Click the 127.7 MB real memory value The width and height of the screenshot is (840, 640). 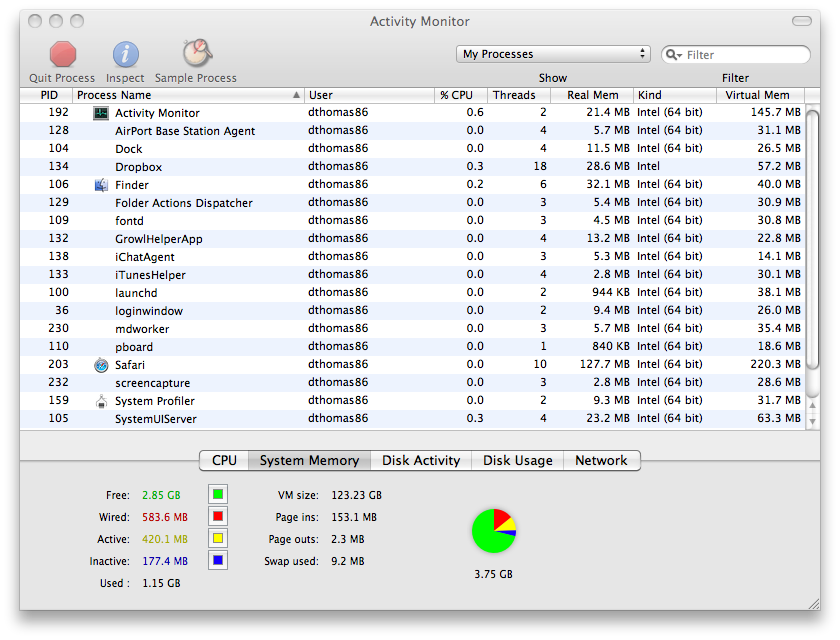(604, 364)
